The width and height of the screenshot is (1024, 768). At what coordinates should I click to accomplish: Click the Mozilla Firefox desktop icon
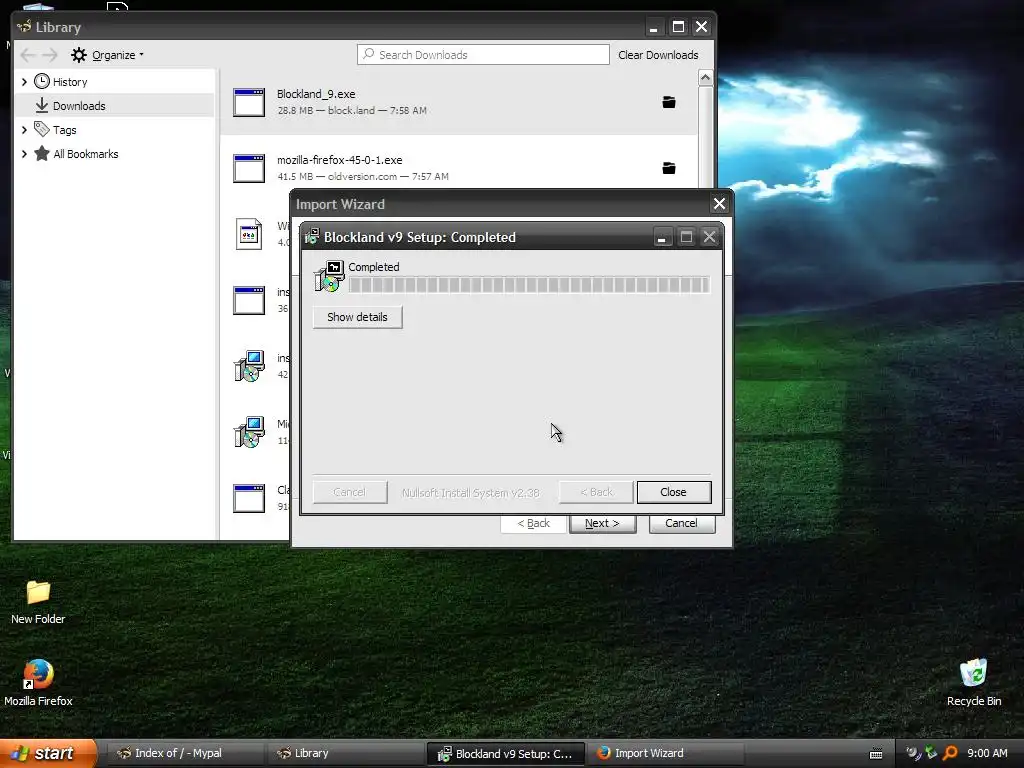coord(38,683)
